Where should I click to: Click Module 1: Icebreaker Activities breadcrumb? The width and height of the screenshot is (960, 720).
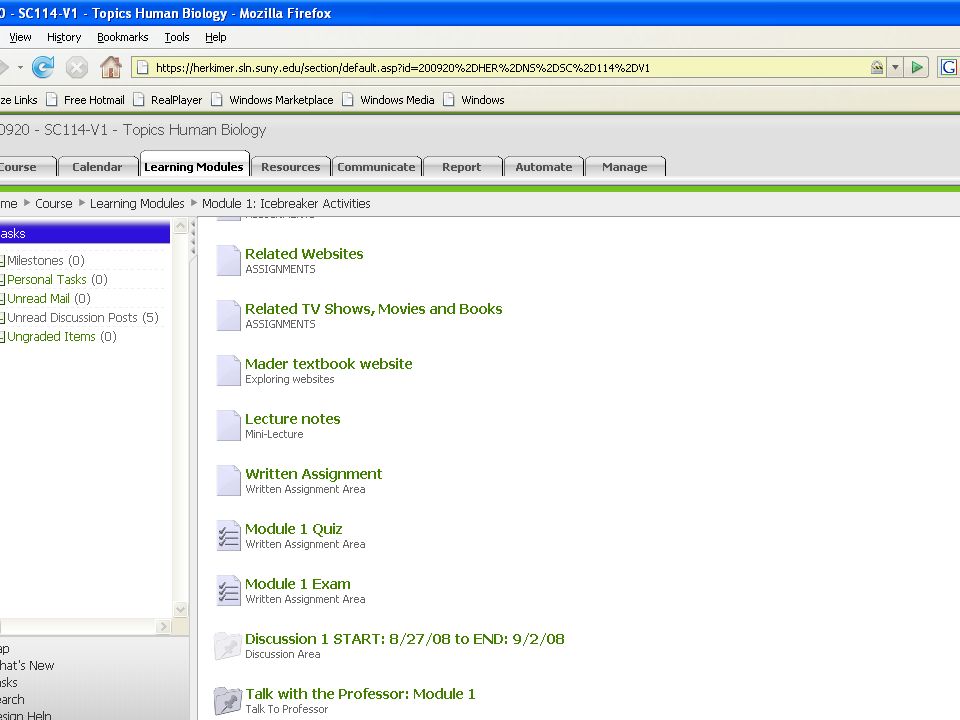[286, 203]
